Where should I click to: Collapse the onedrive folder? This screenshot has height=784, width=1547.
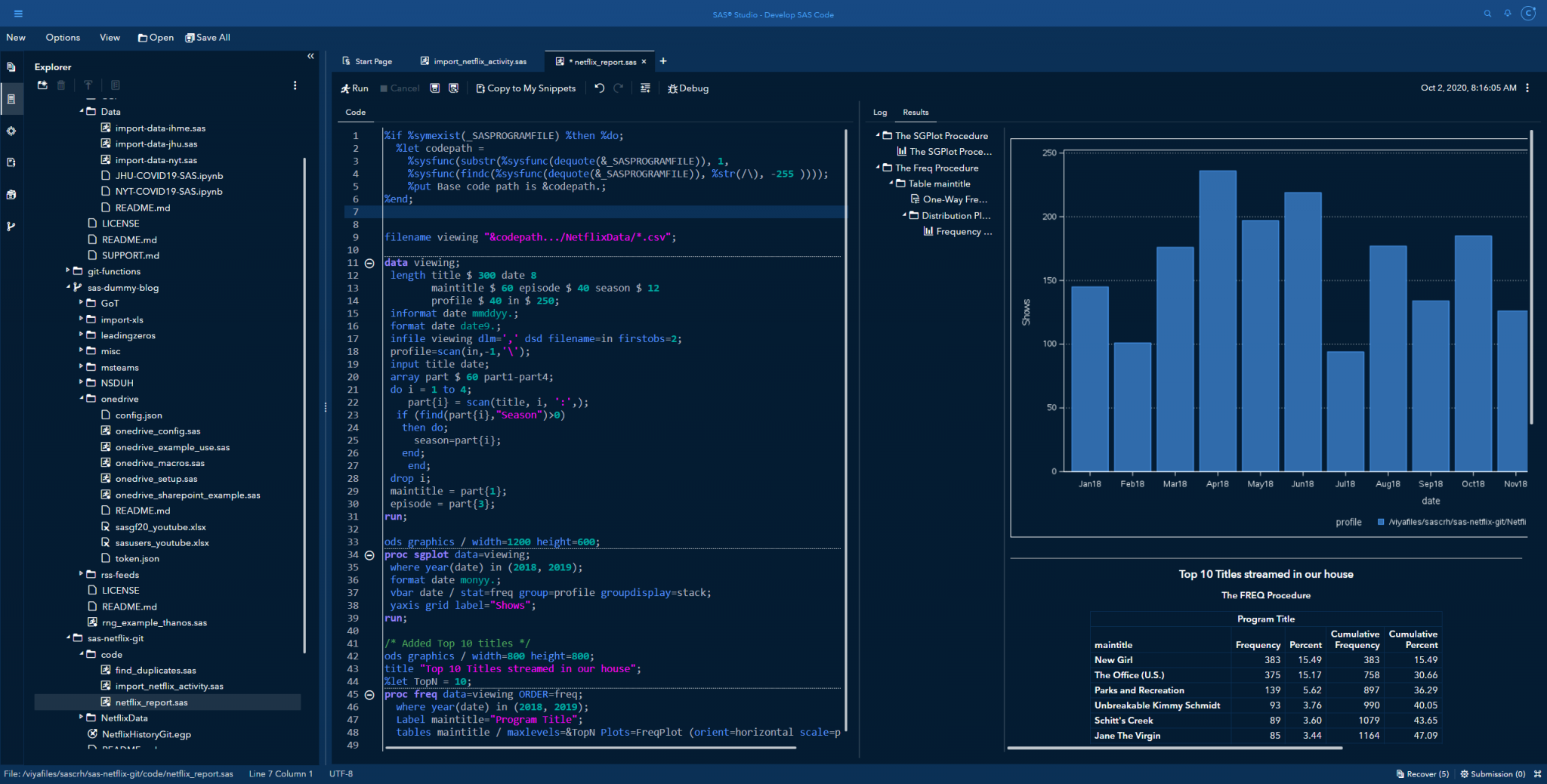pos(82,398)
